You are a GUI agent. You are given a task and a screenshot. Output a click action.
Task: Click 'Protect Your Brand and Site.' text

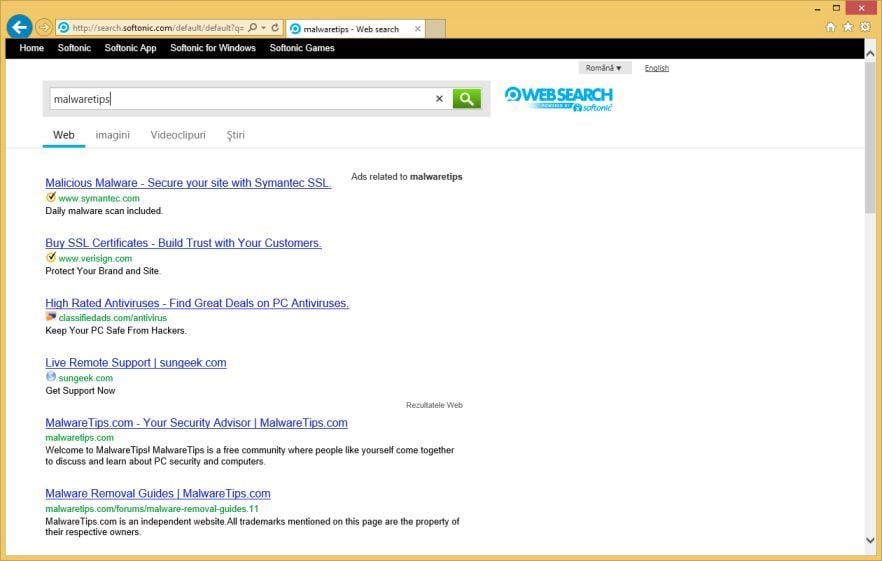103,271
